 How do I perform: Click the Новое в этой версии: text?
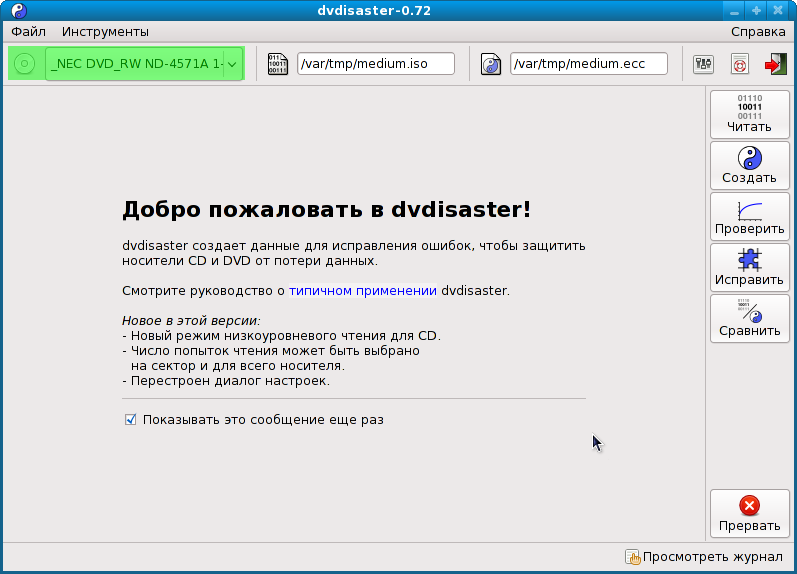[x=191, y=321]
